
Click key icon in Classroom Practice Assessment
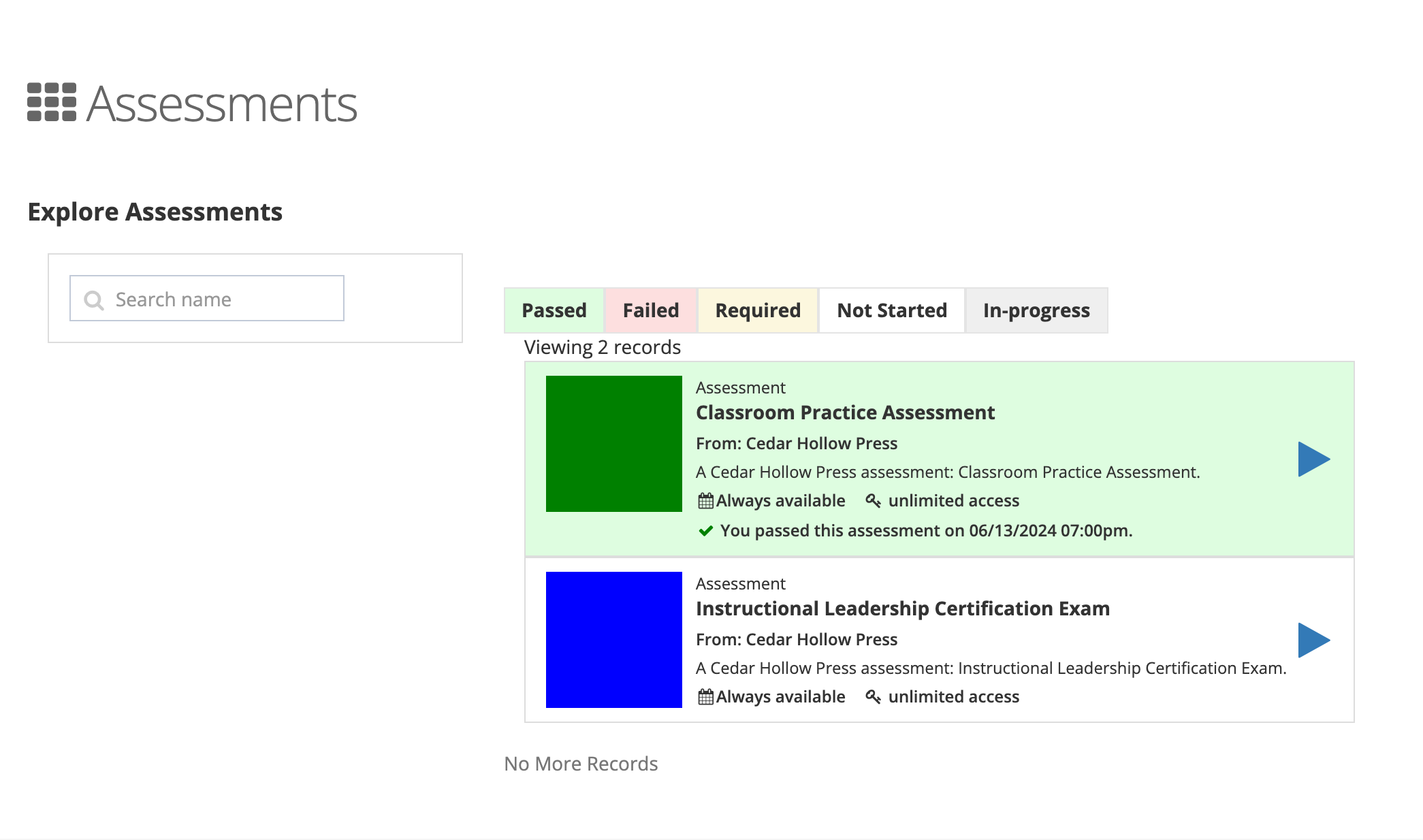pyautogui.click(x=873, y=501)
